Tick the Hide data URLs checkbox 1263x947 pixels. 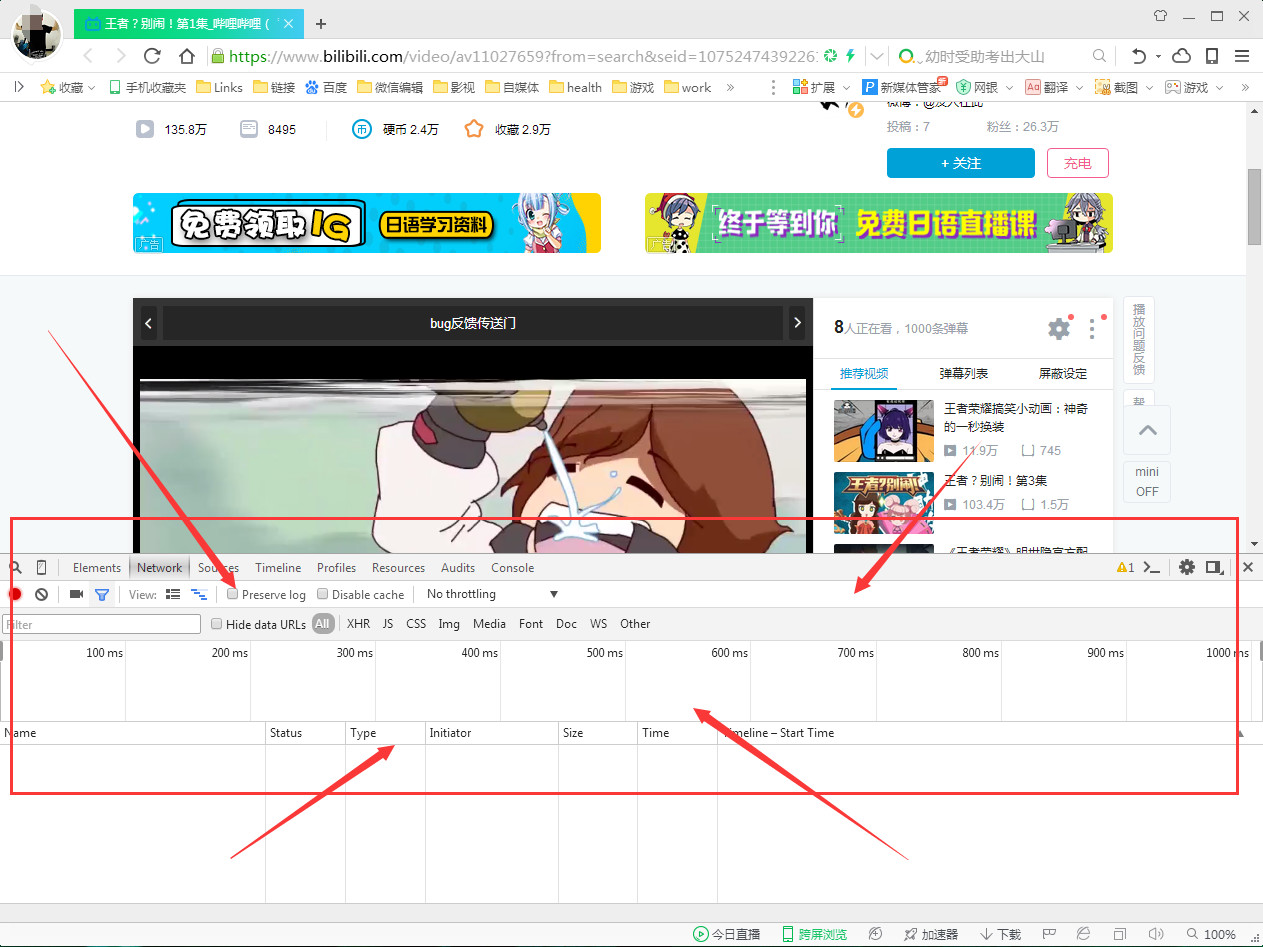217,624
